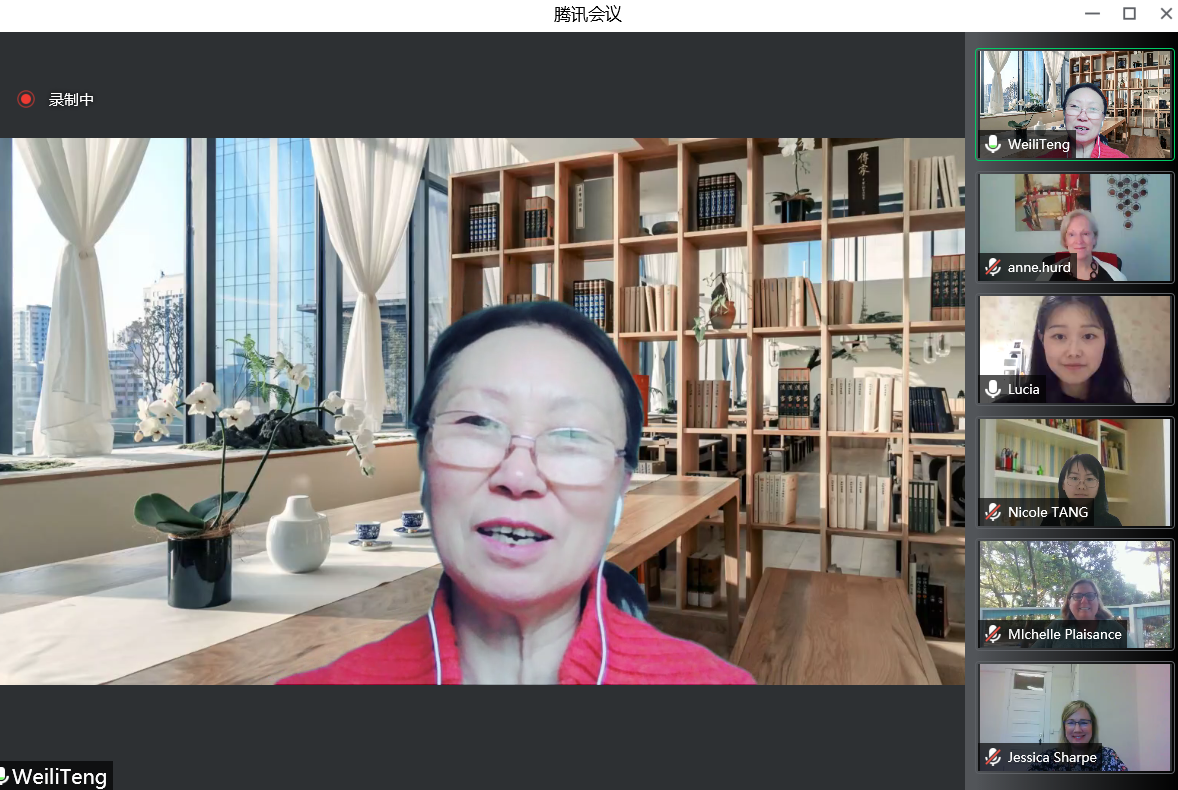Click Jessica Sharpe's muted microphone icon
This screenshot has height=790, width=1178.
993,758
